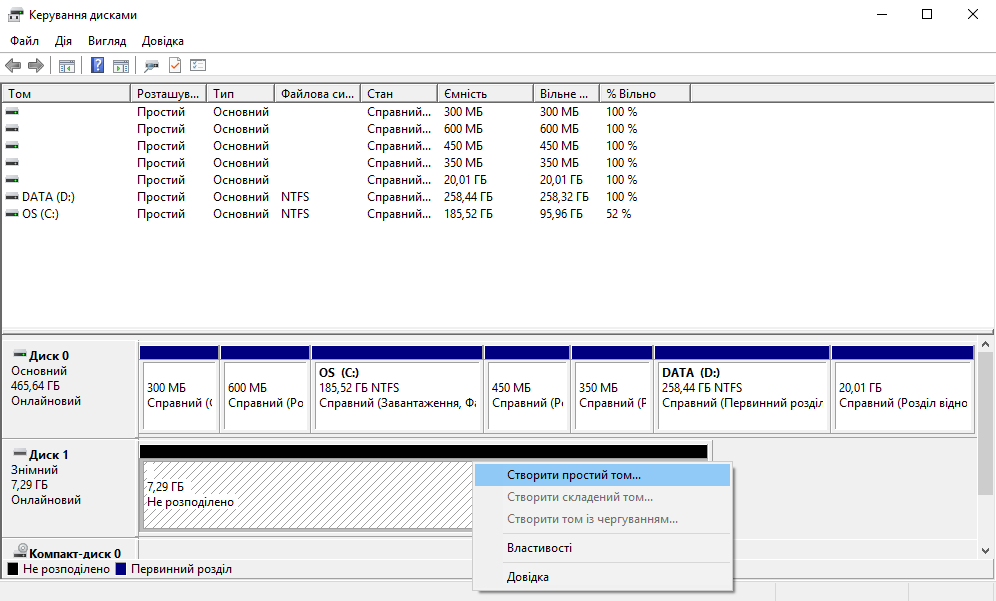Image resolution: width=996 pixels, height=601 pixels.
Task: Click Довідка in the context menu
Action: pos(528,577)
